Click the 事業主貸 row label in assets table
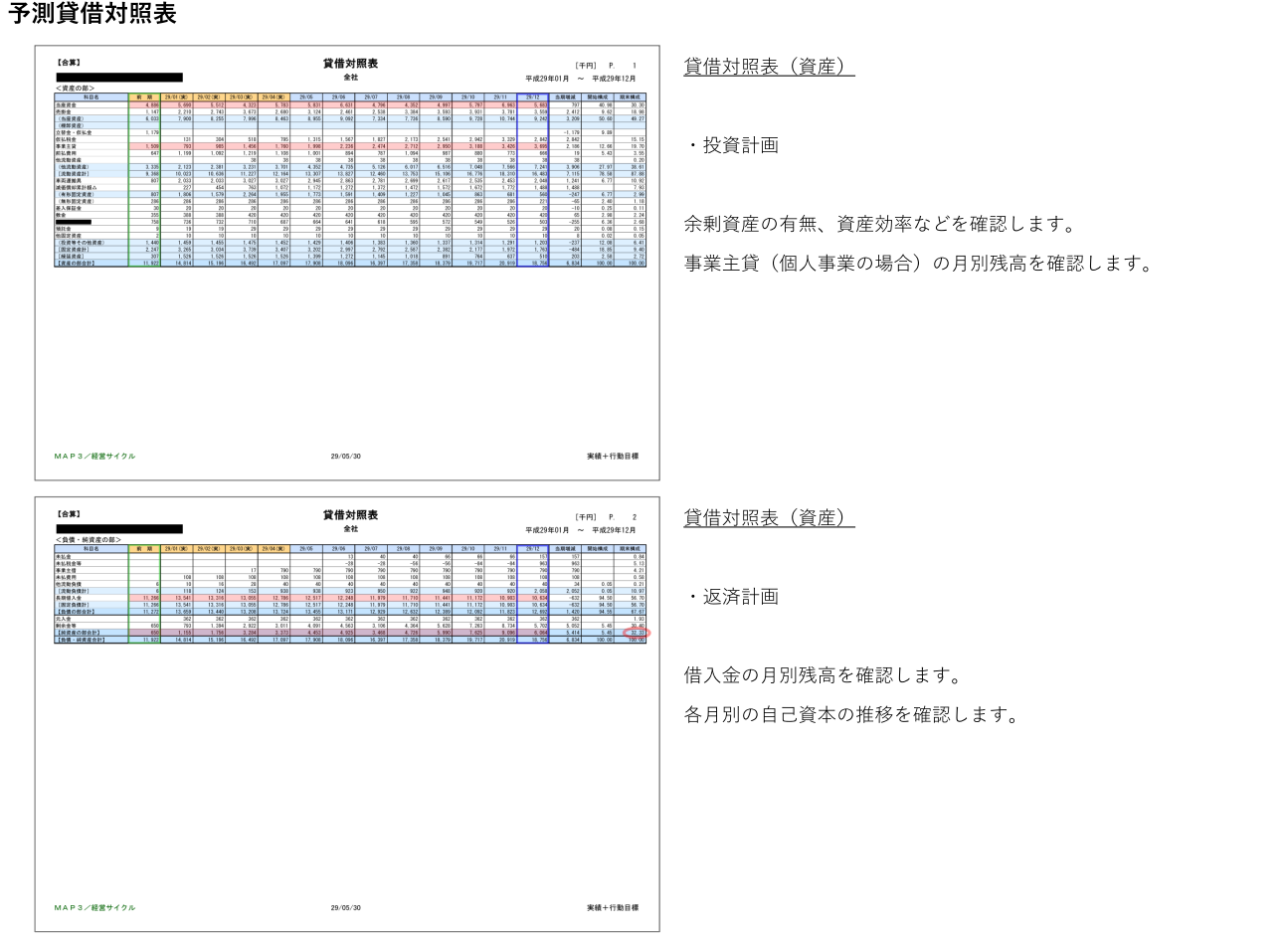1288x937 pixels. point(64,146)
